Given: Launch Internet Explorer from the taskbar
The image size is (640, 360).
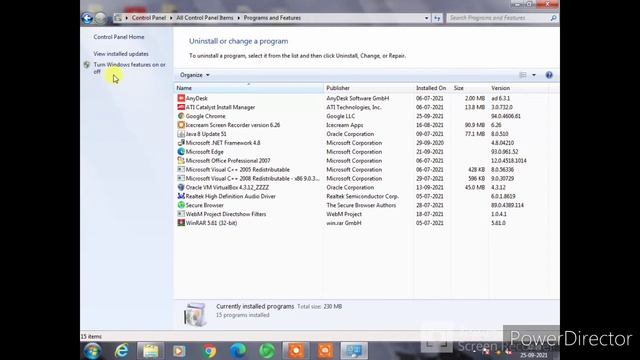Looking at the screenshot, I should 122,351.
